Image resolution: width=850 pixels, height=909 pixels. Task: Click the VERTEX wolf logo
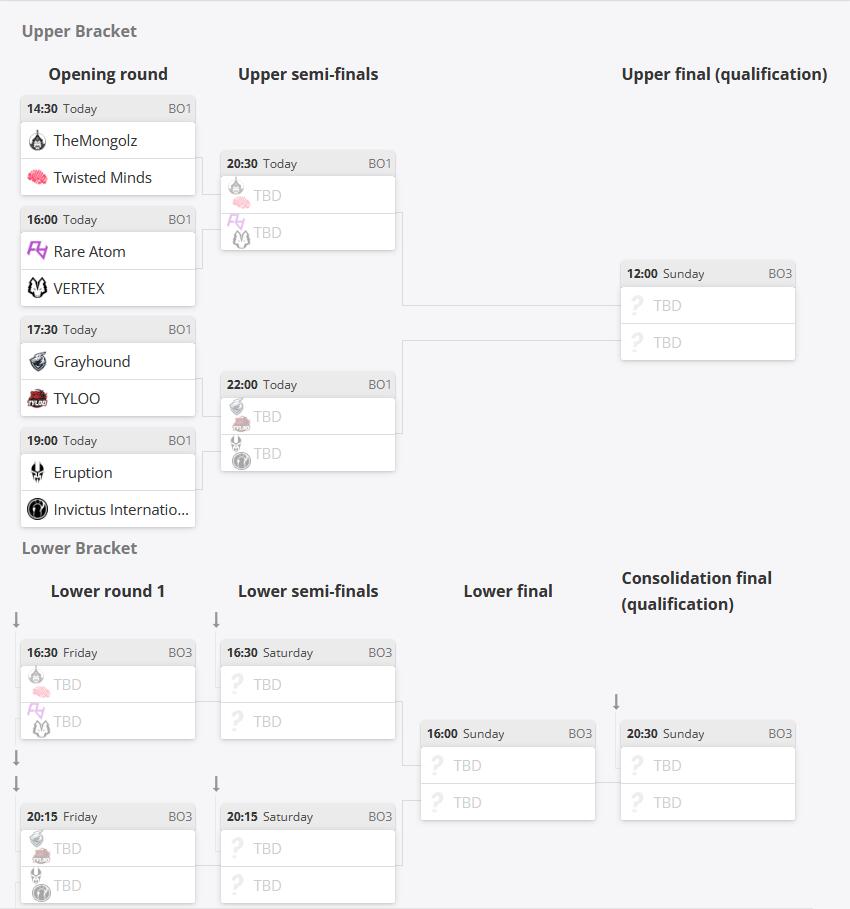[37, 288]
